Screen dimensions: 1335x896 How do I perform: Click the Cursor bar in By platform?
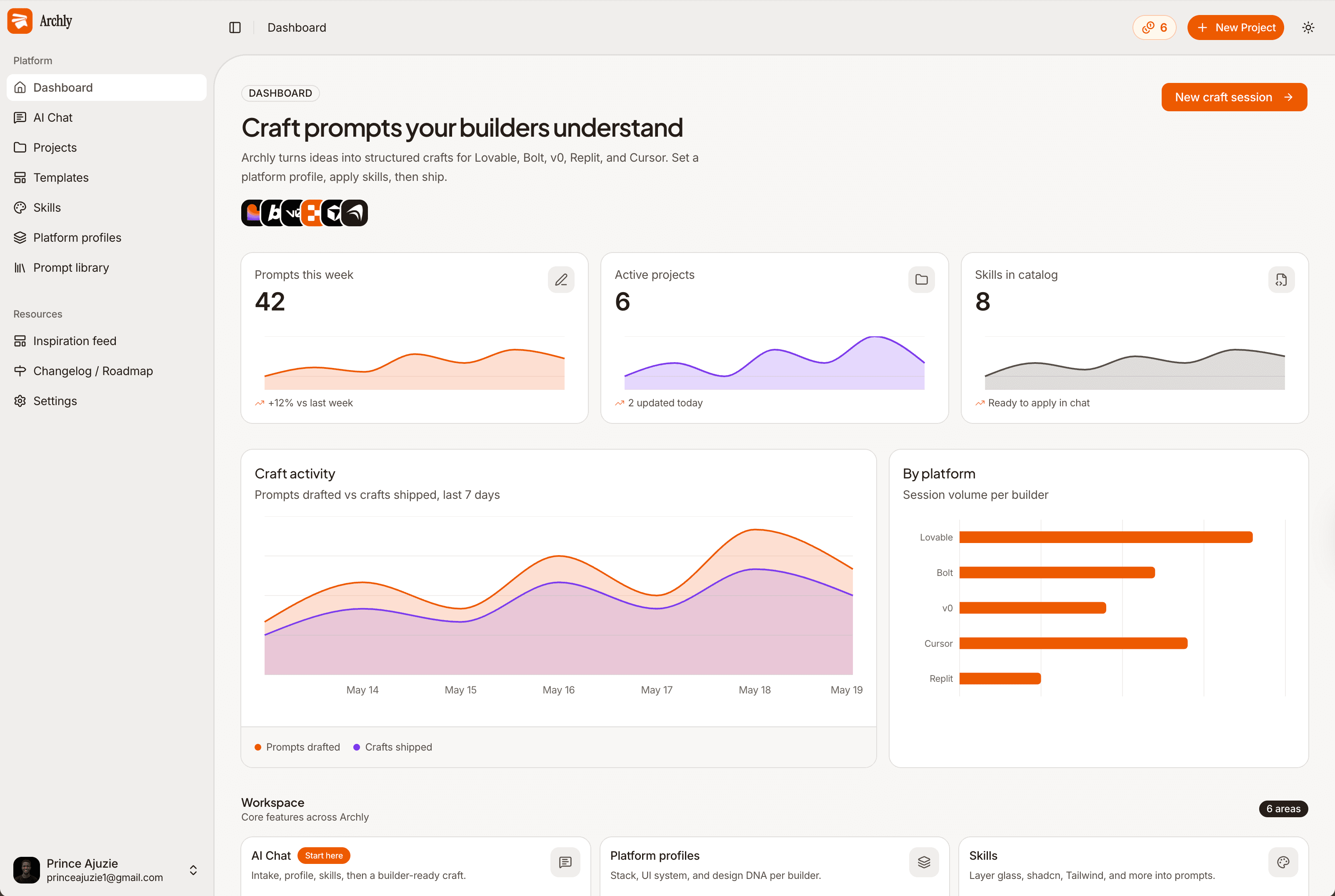click(1073, 643)
